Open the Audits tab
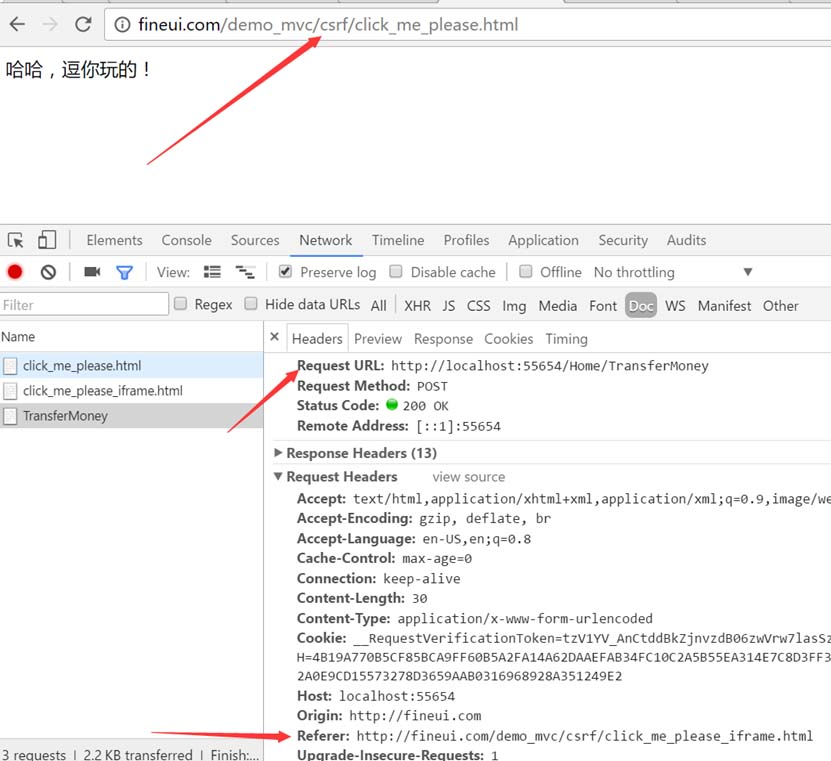 pyautogui.click(x=686, y=240)
